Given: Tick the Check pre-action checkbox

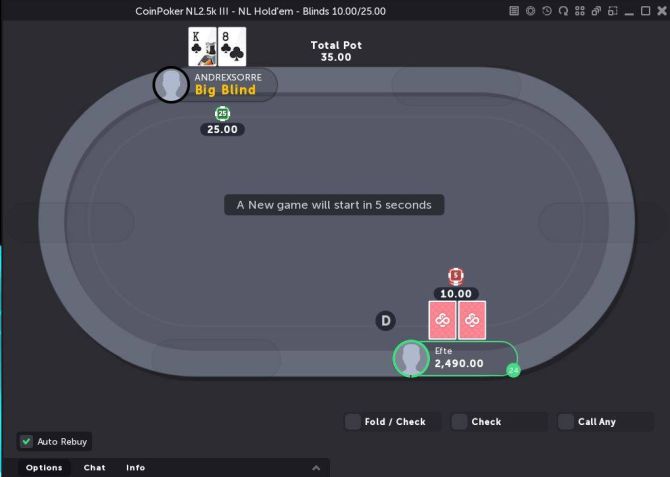Looking at the screenshot, I should point(459,421).
